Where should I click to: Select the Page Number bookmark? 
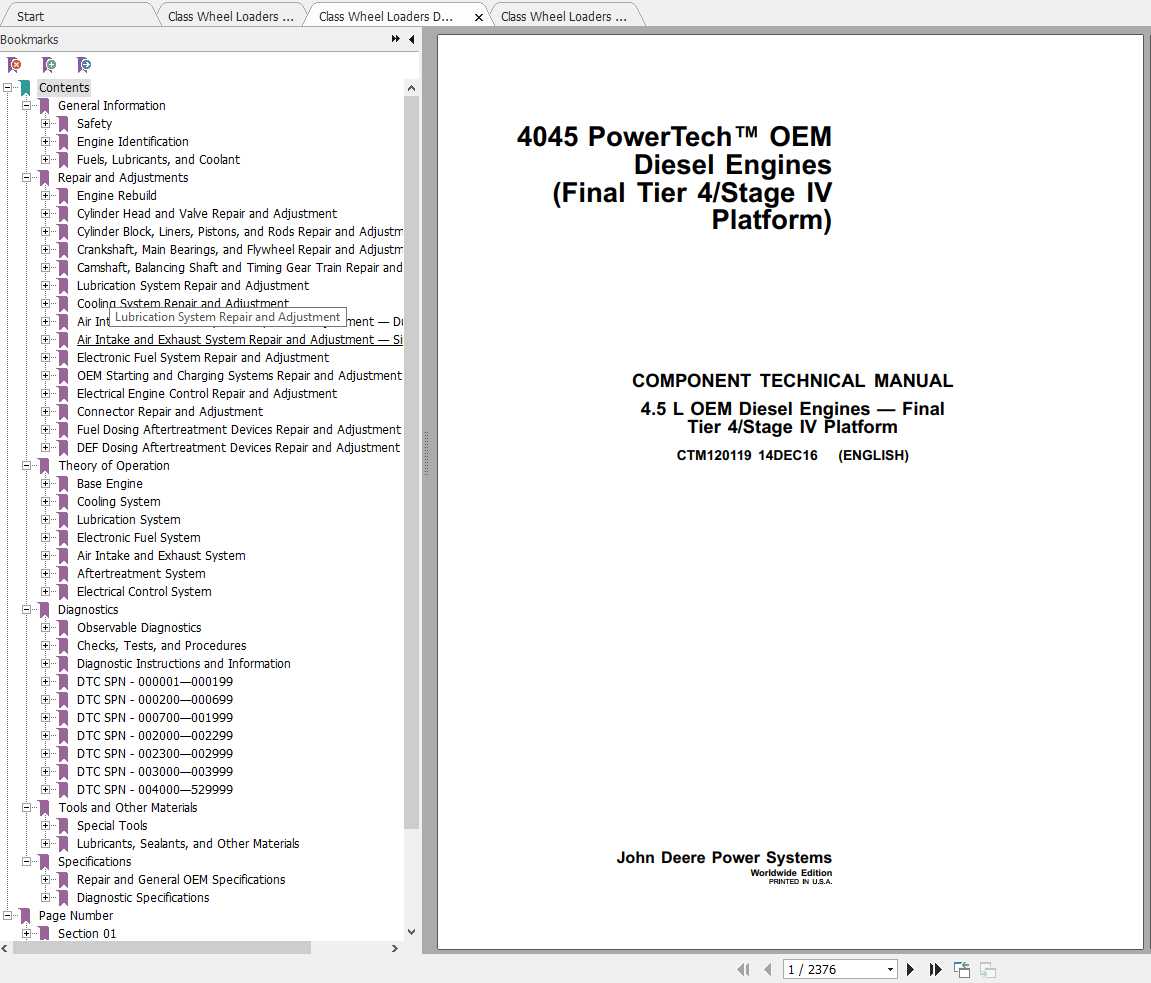point(76,916)
